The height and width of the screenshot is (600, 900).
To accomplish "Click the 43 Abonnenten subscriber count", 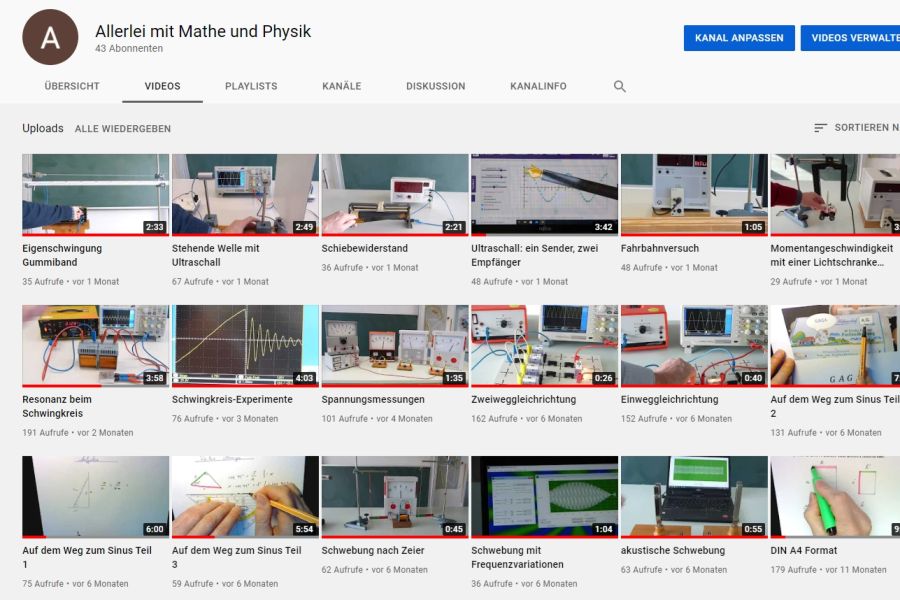I will (x=129, y=49).
